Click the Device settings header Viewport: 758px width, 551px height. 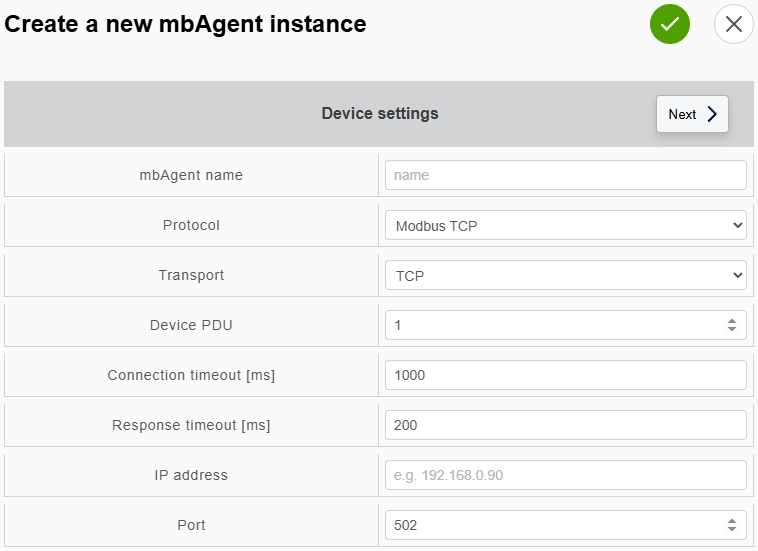pos(379,114)
